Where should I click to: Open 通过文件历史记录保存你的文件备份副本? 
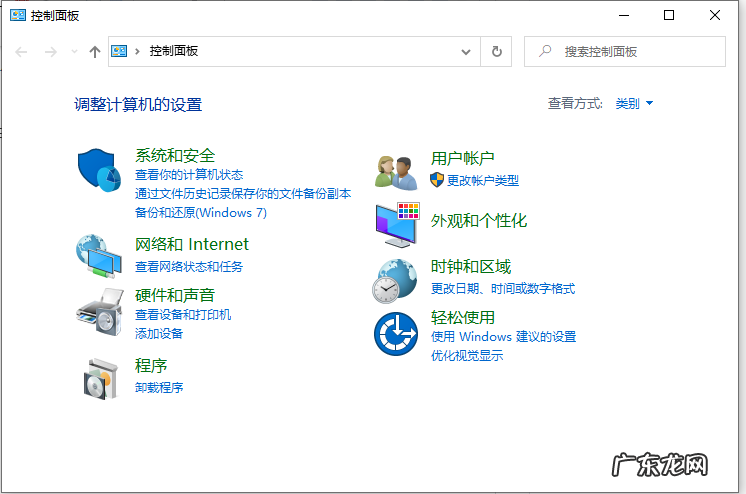243,194
